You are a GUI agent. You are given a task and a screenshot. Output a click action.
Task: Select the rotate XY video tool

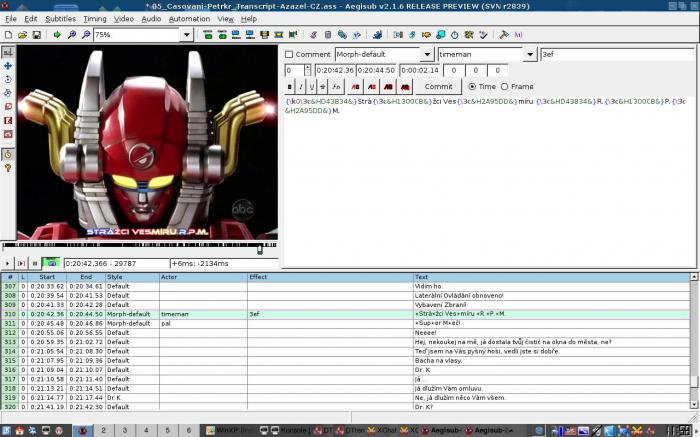point(8,93)
